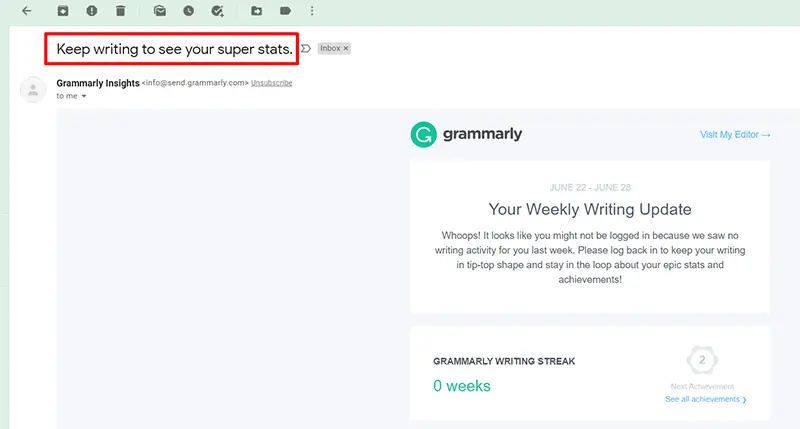
Task: Click the sender profile avatar
Action: (x=34, y=89)
